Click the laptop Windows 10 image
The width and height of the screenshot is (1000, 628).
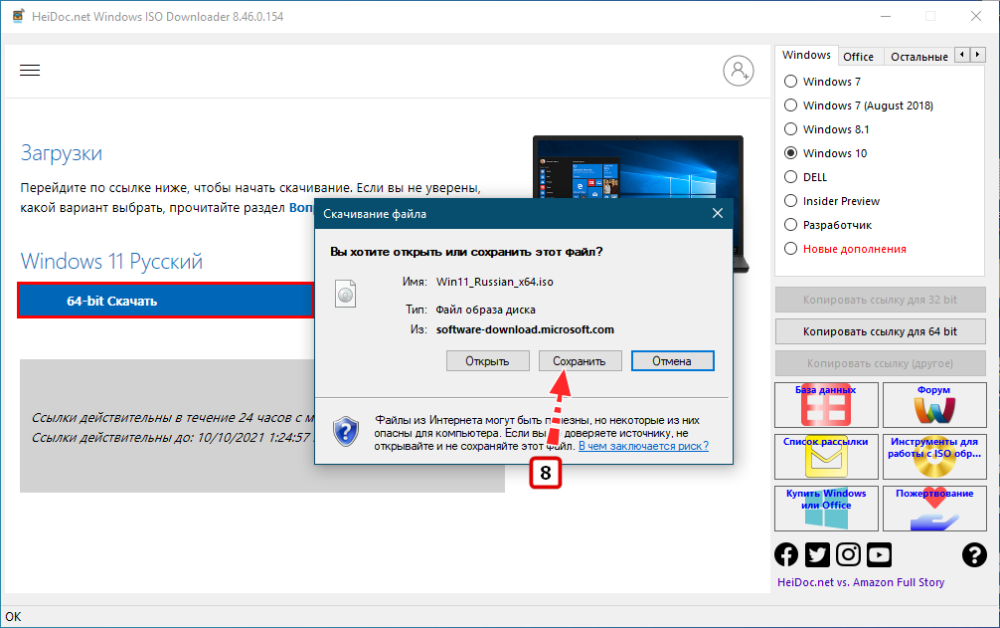638,167
